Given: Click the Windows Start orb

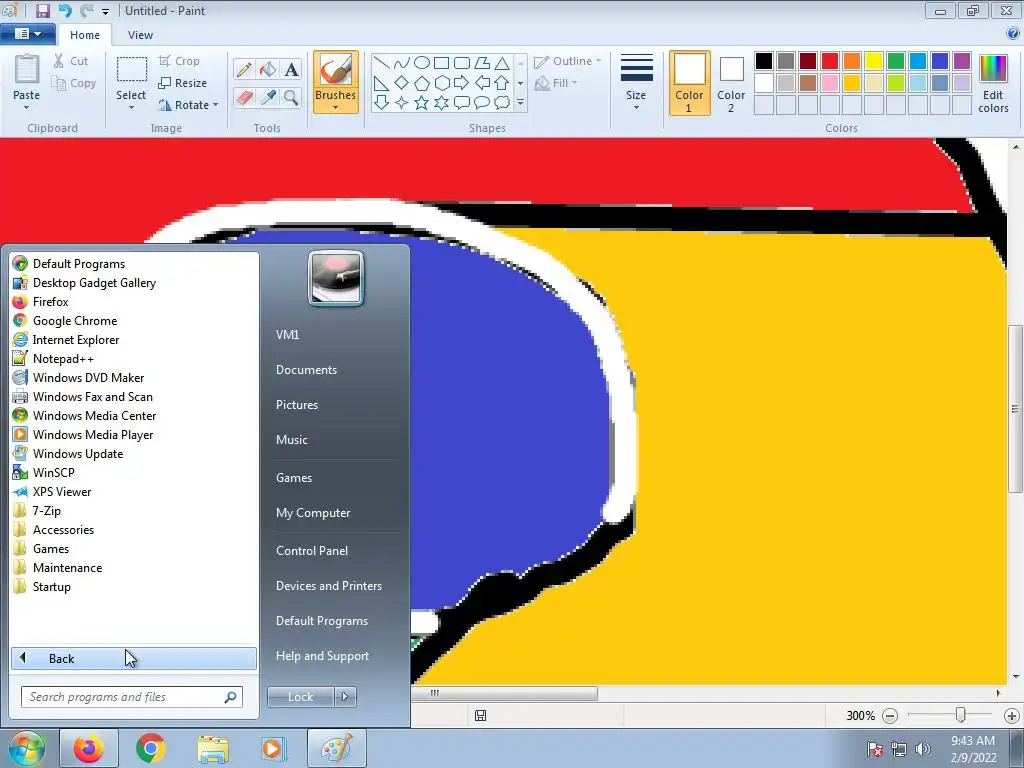Looking at the screenshot, I should point(27,748).
